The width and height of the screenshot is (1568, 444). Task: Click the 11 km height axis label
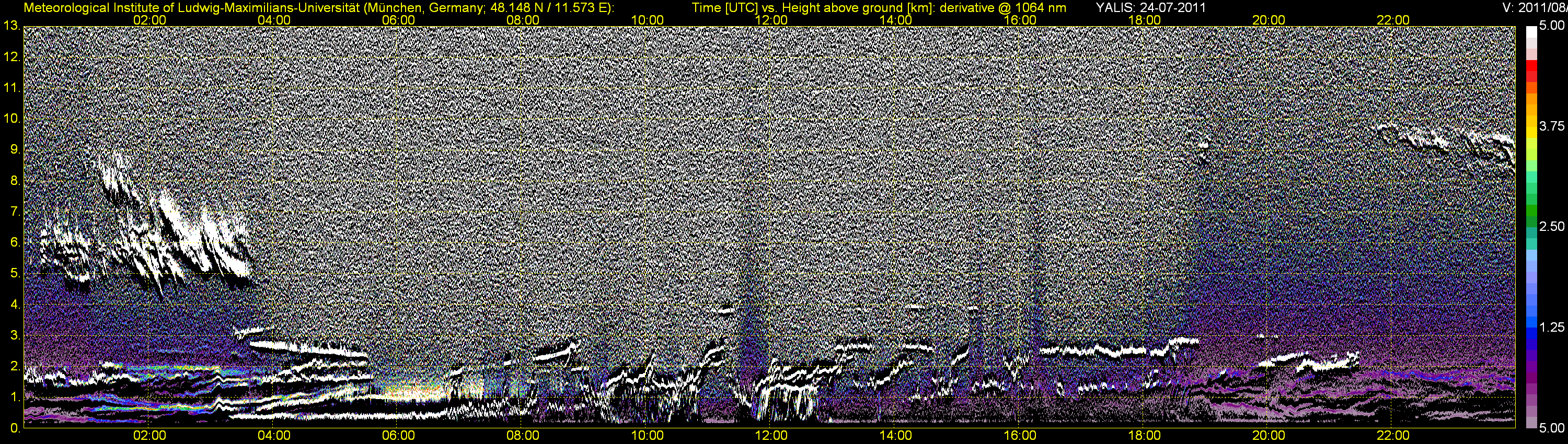click(x=11, y=88)
